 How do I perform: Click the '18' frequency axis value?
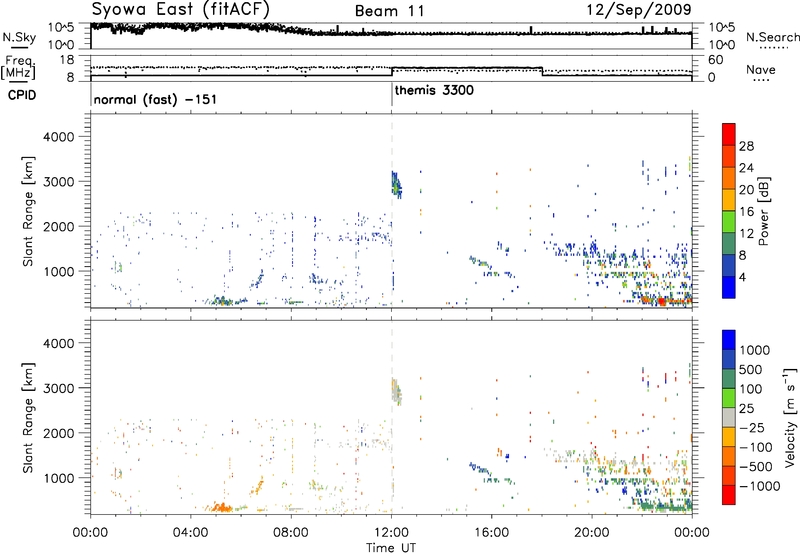coord(67,60)
